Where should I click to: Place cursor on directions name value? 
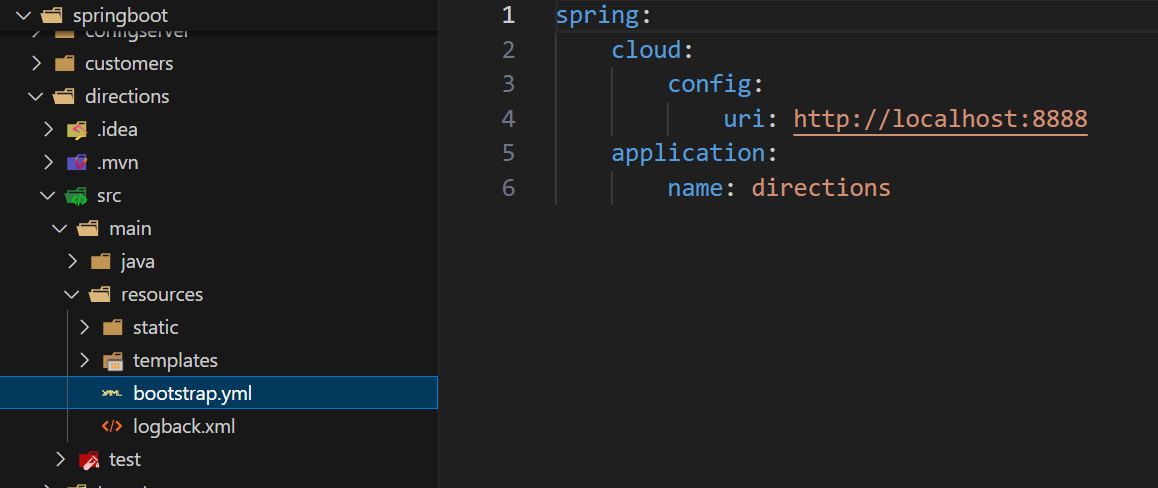tap(820, 187)
